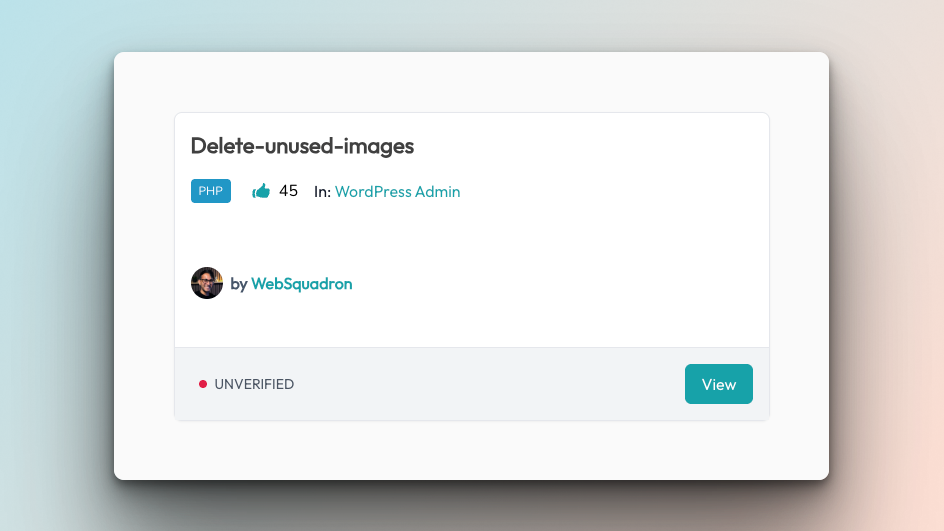This screenshot has height=531, width=944.
Task: Visit the WebSquadron author profile link
Action: point(302,284)
